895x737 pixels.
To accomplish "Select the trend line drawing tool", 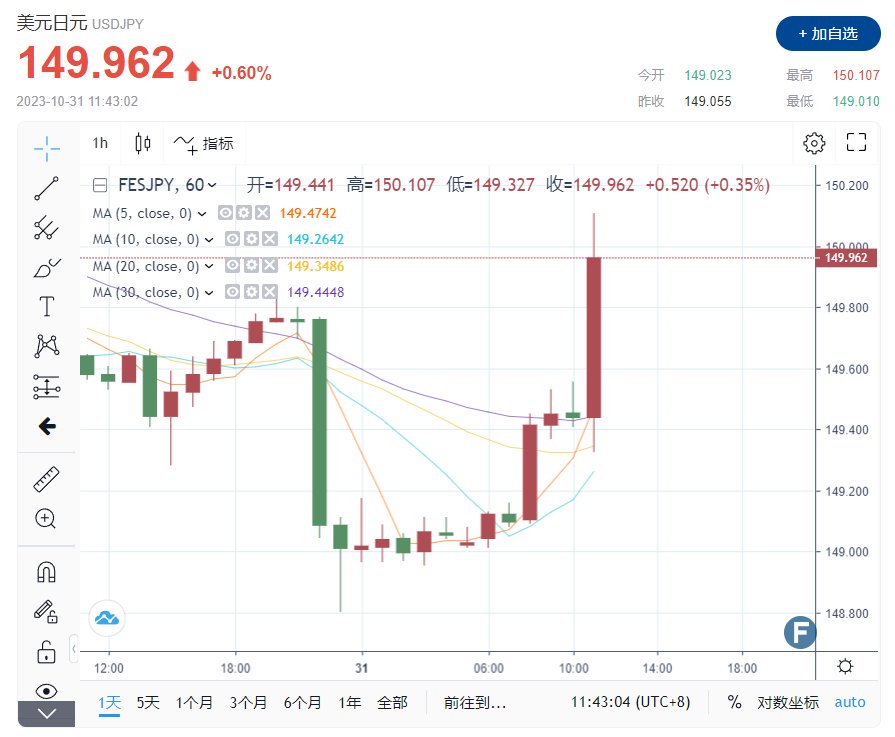I will 47,188.
